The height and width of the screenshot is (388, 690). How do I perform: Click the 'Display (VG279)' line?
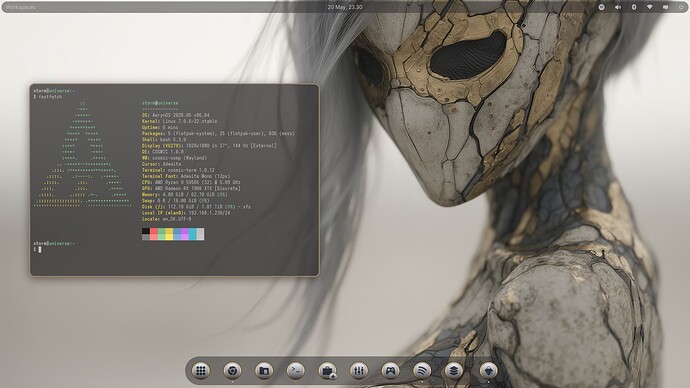coord(209,146)
